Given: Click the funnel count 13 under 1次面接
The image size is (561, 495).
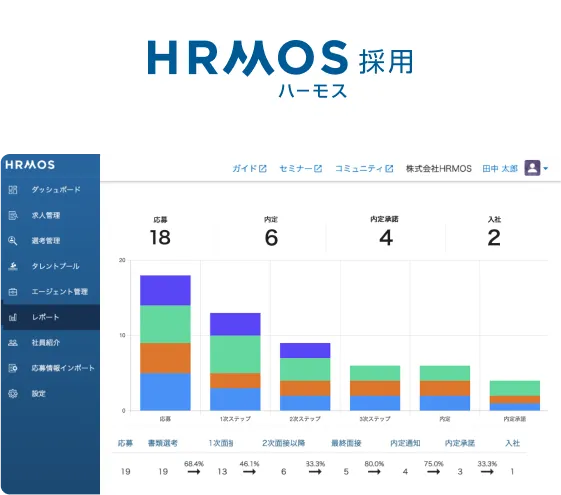Looking at the screenshot, I should click(222, 472).
